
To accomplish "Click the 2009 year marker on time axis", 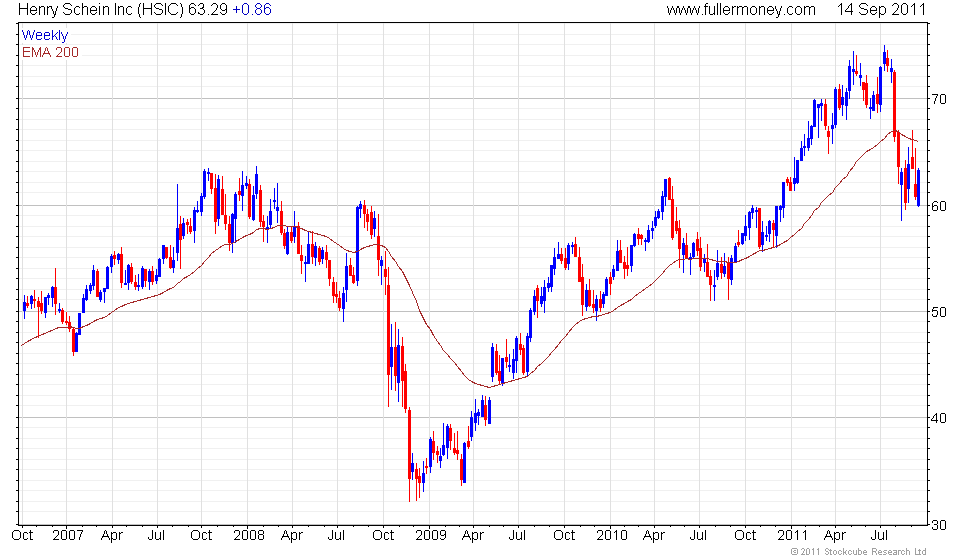I will [x=431, y=536].
